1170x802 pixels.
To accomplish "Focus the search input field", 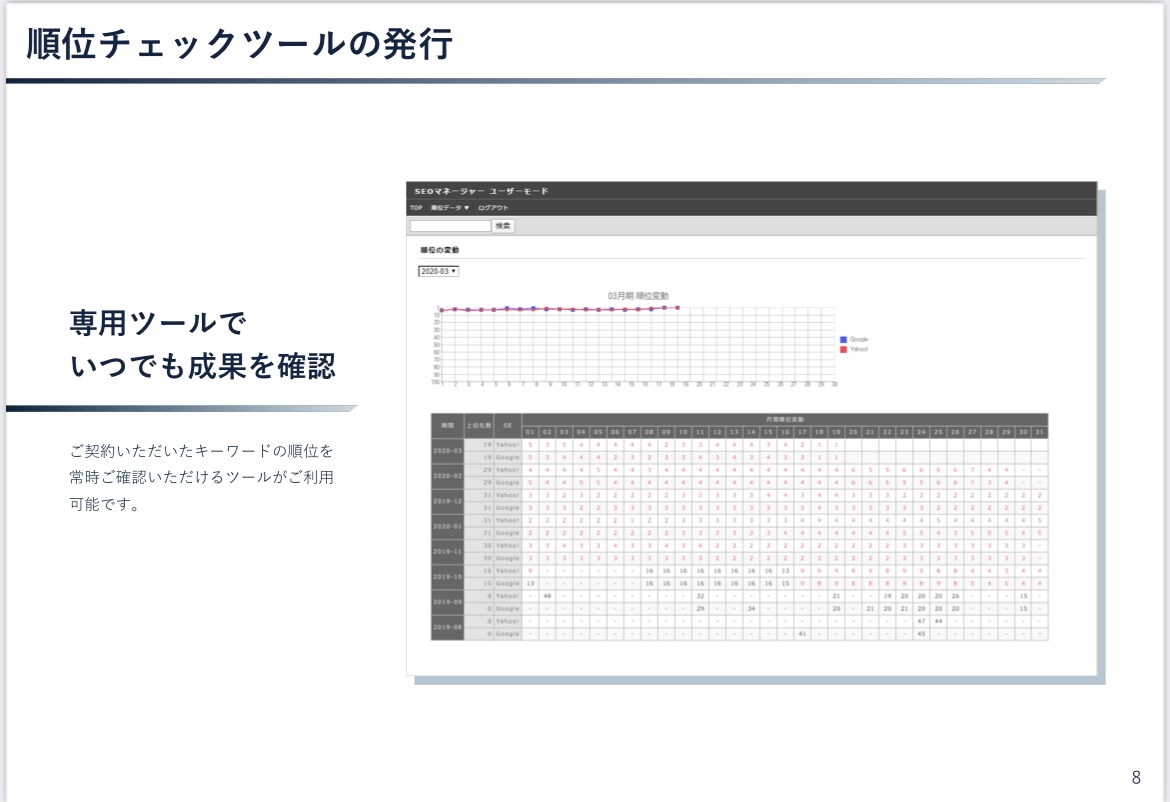I will click(450, 225).
